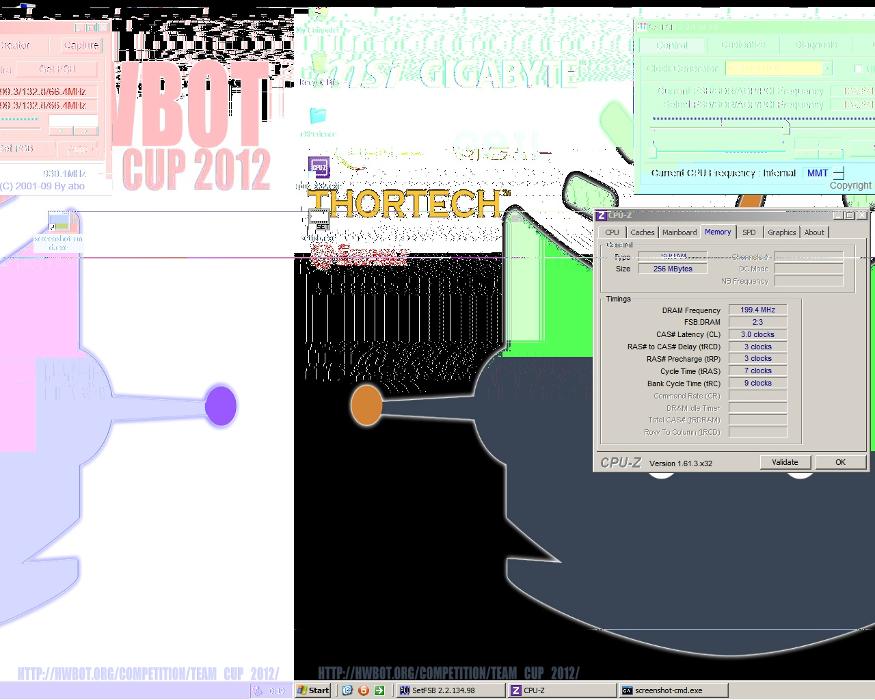Click the RAS# to CAS# Delay 3 clocks value
Viewport: 875px width, 700px height.
pyautogui.click(x=758, y=347)
